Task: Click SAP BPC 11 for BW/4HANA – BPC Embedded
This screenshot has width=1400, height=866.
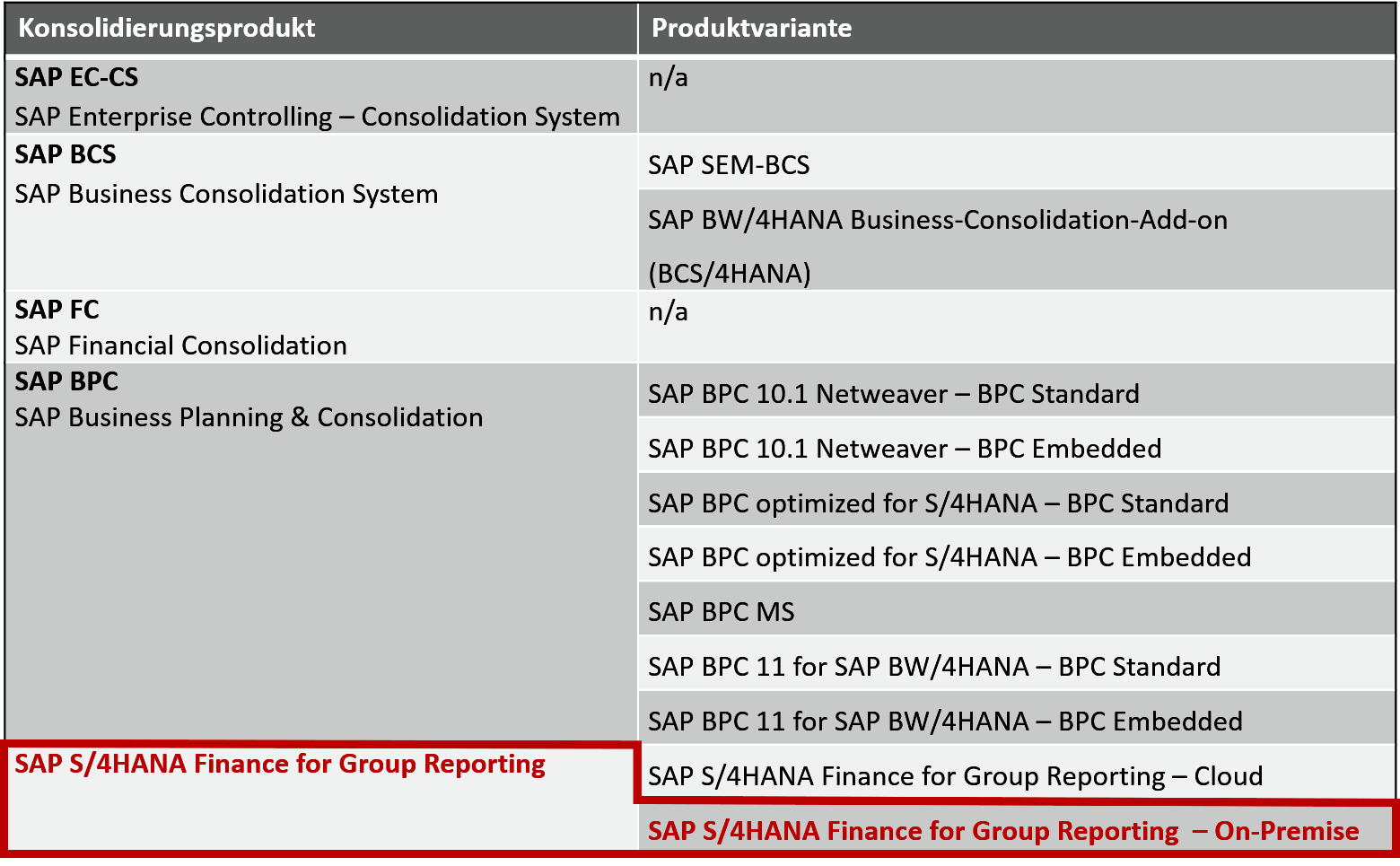Action: click(945, 722)
